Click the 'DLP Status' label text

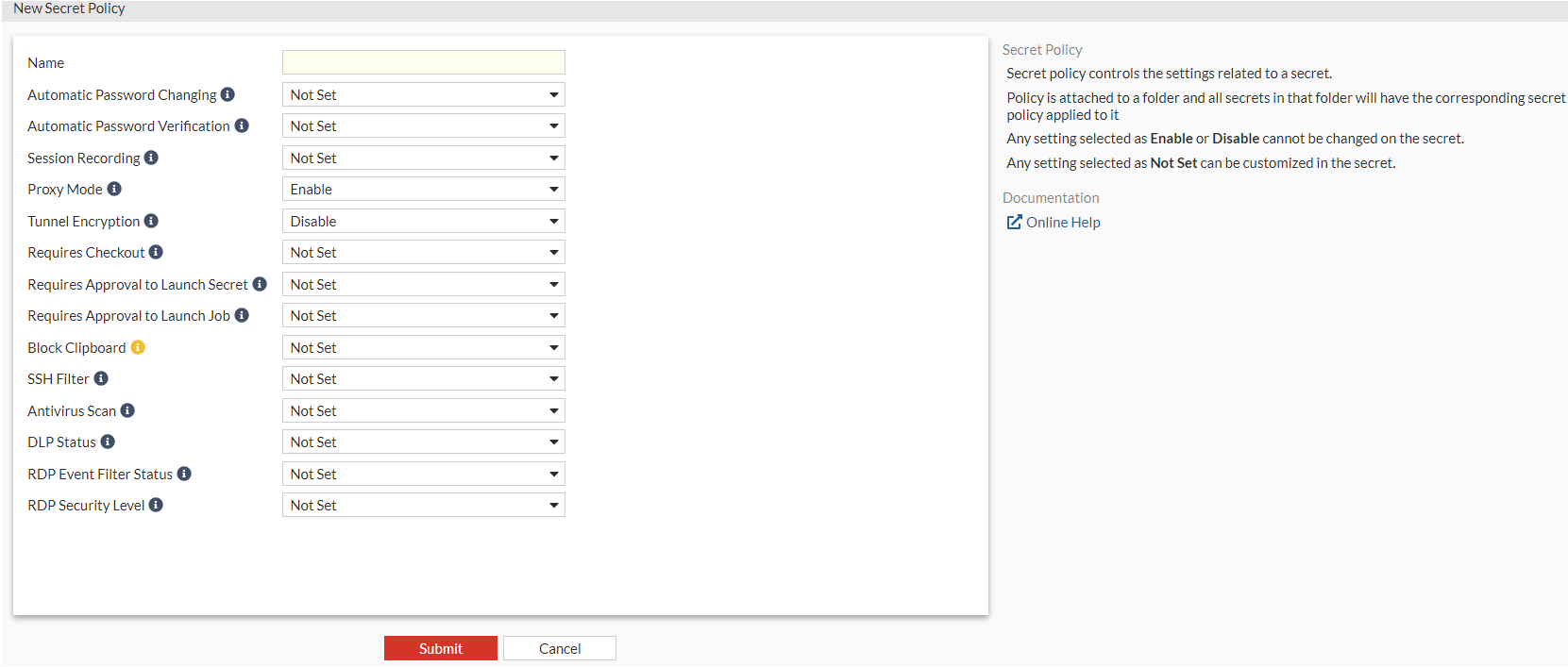[x=62, y=442]
